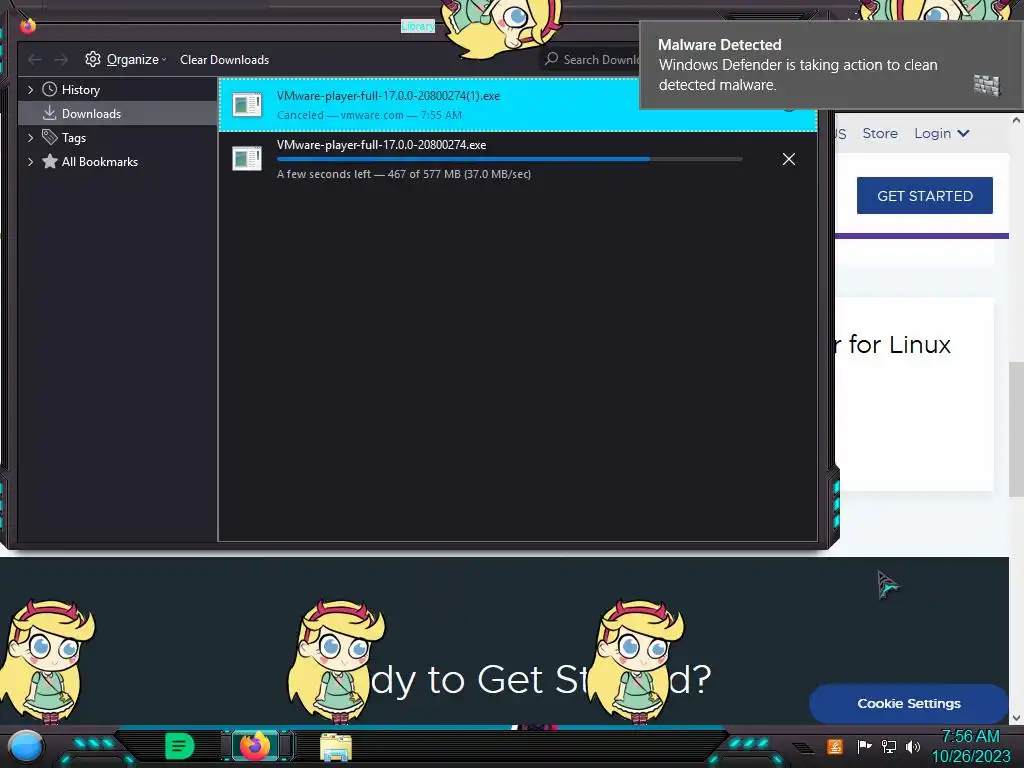Viewport: 1024px width, 768px height.
Task: Open Cookie Settings button
Action: tap(908, 703)
